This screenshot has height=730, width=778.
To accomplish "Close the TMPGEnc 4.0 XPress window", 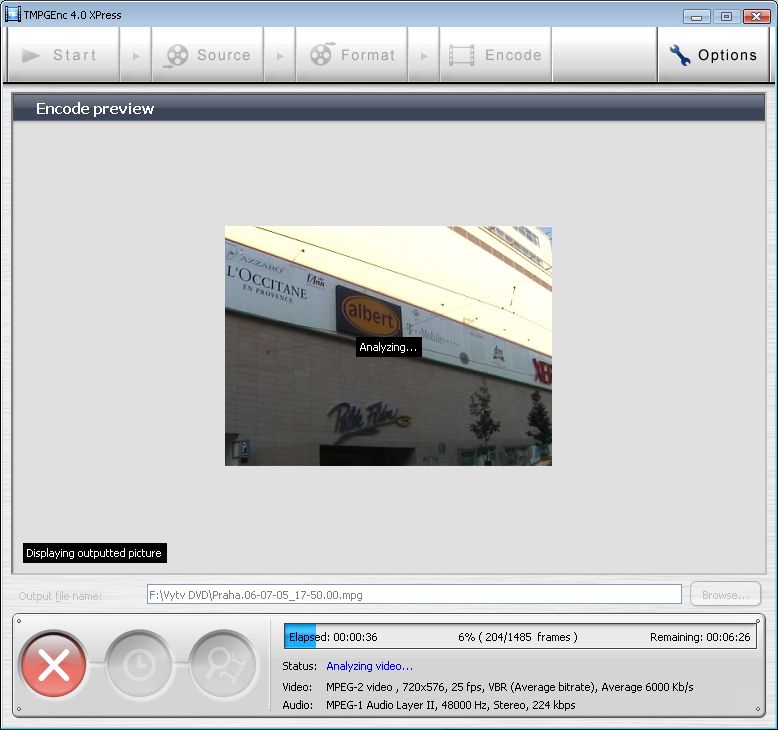I will [756, 17].
